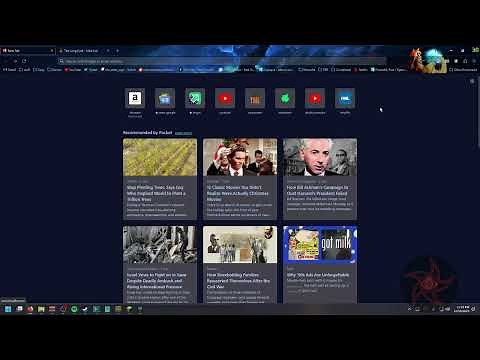Open the Other Bookmarks folder
This screenshot has width=480, height=360.
tap(464, 70)
